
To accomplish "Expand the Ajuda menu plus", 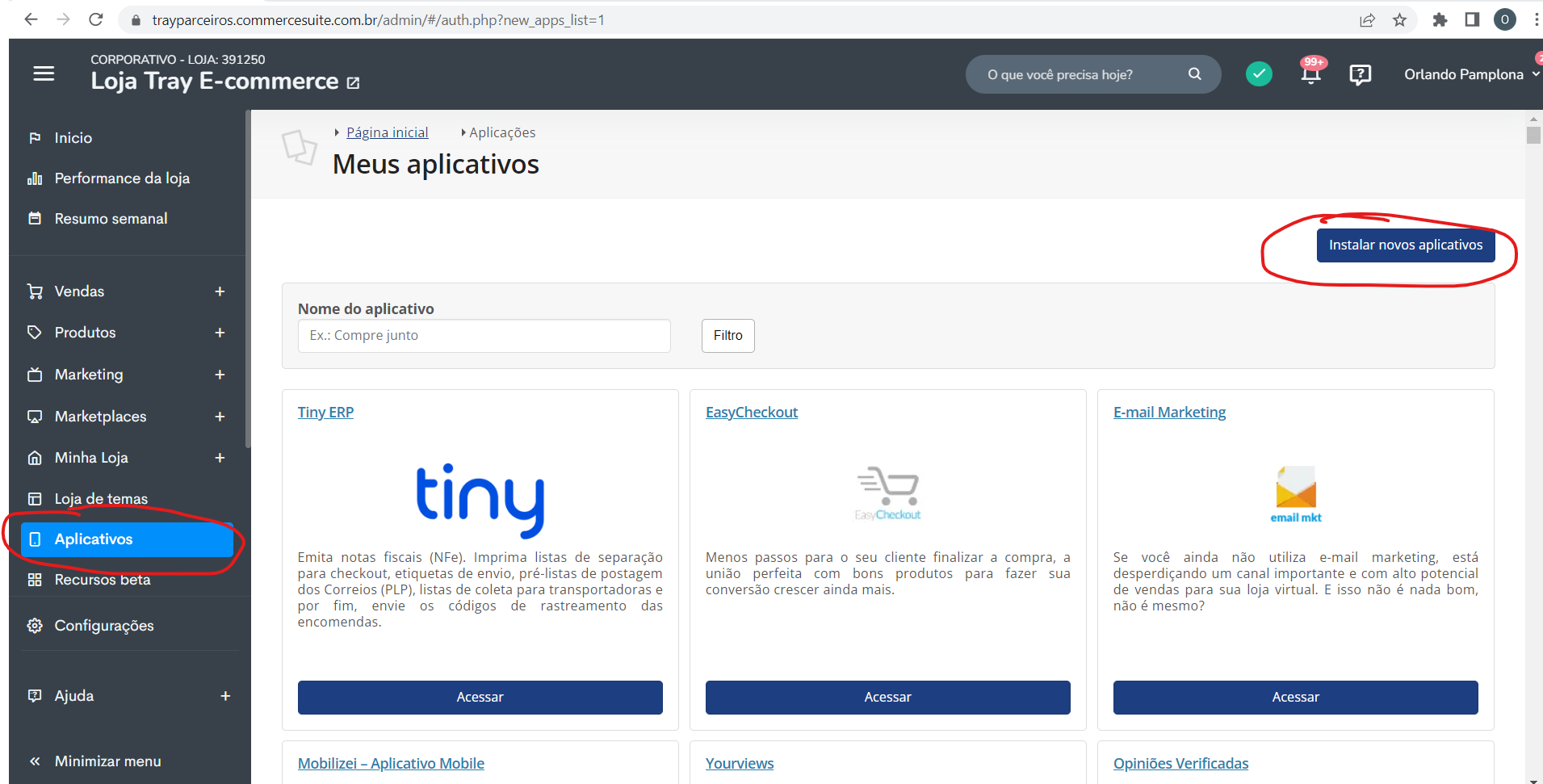I will (x=225, y=696).
